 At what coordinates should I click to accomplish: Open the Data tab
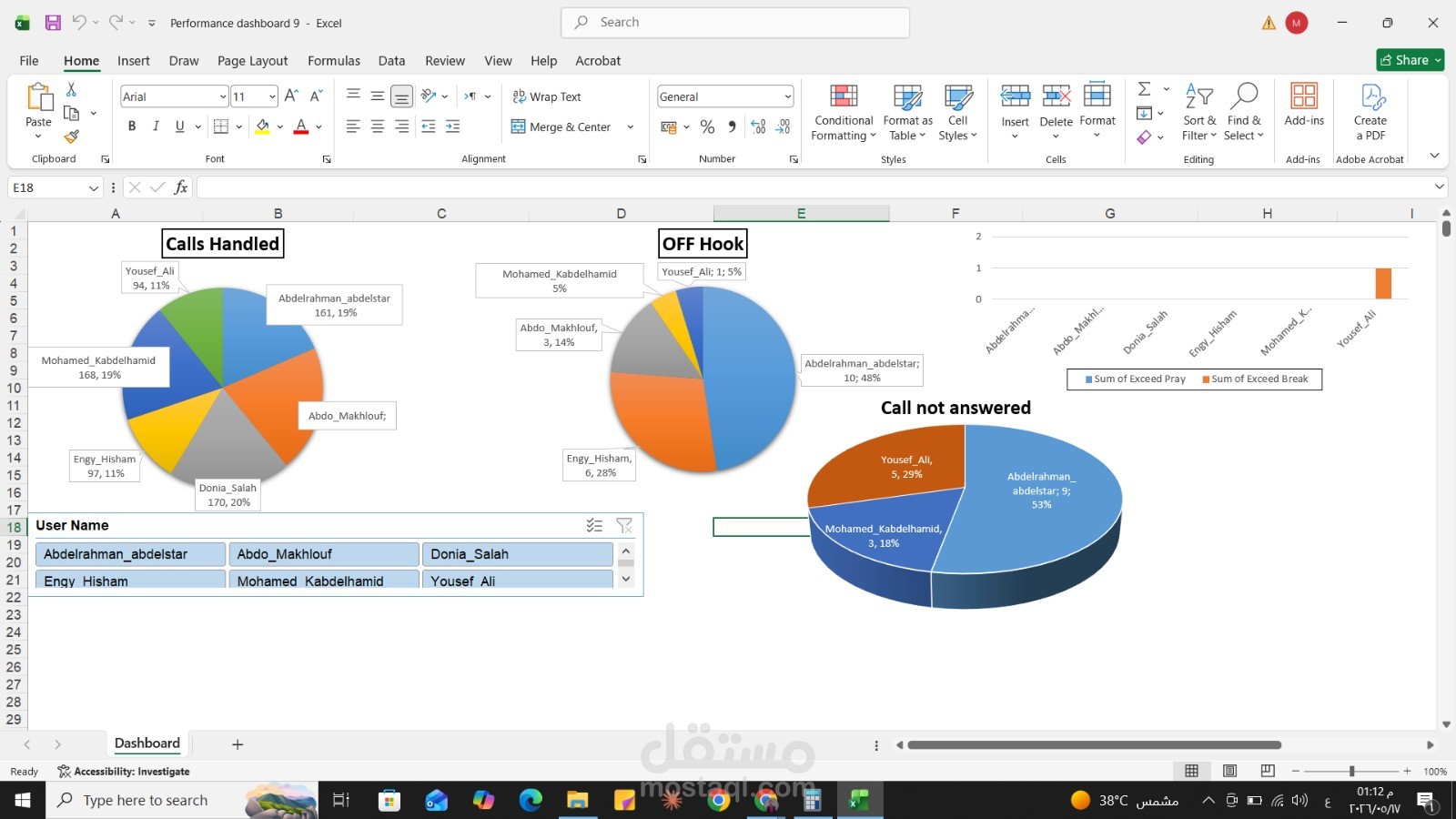pyautogui.click(x=392, y=61)
